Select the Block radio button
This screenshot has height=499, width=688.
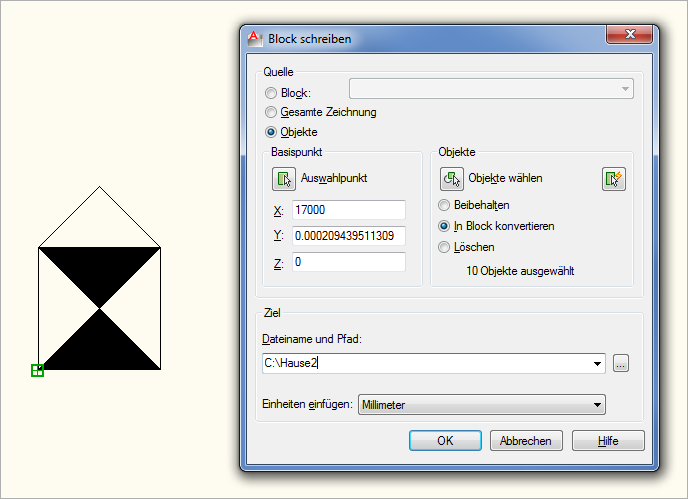tap(271, 93)
